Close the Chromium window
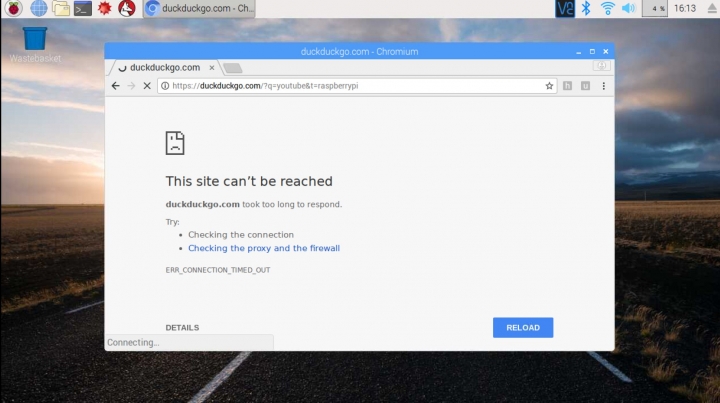Viewport: 720px width, 403px height. [606, 52]
